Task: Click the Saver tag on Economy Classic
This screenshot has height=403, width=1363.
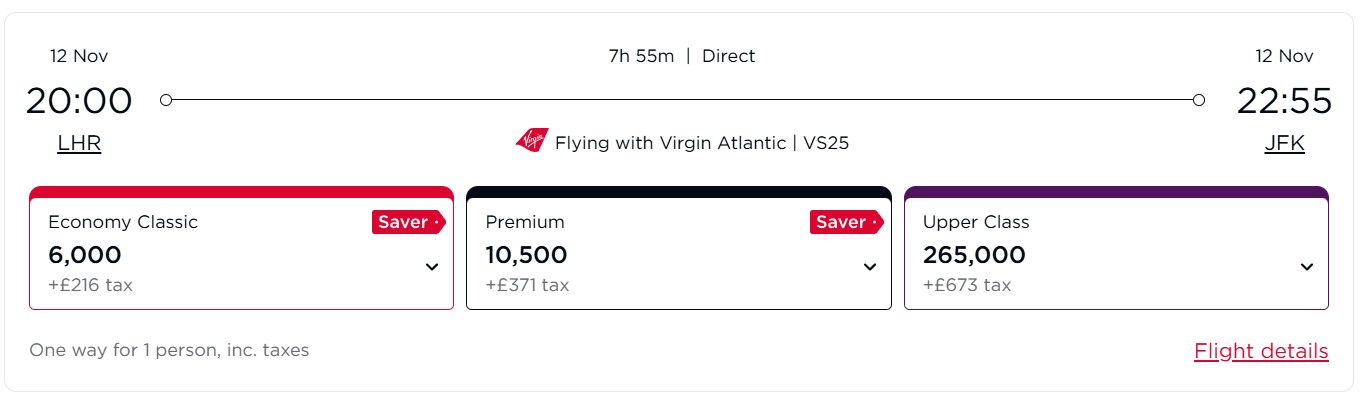Action: click(x=408, y=222)
